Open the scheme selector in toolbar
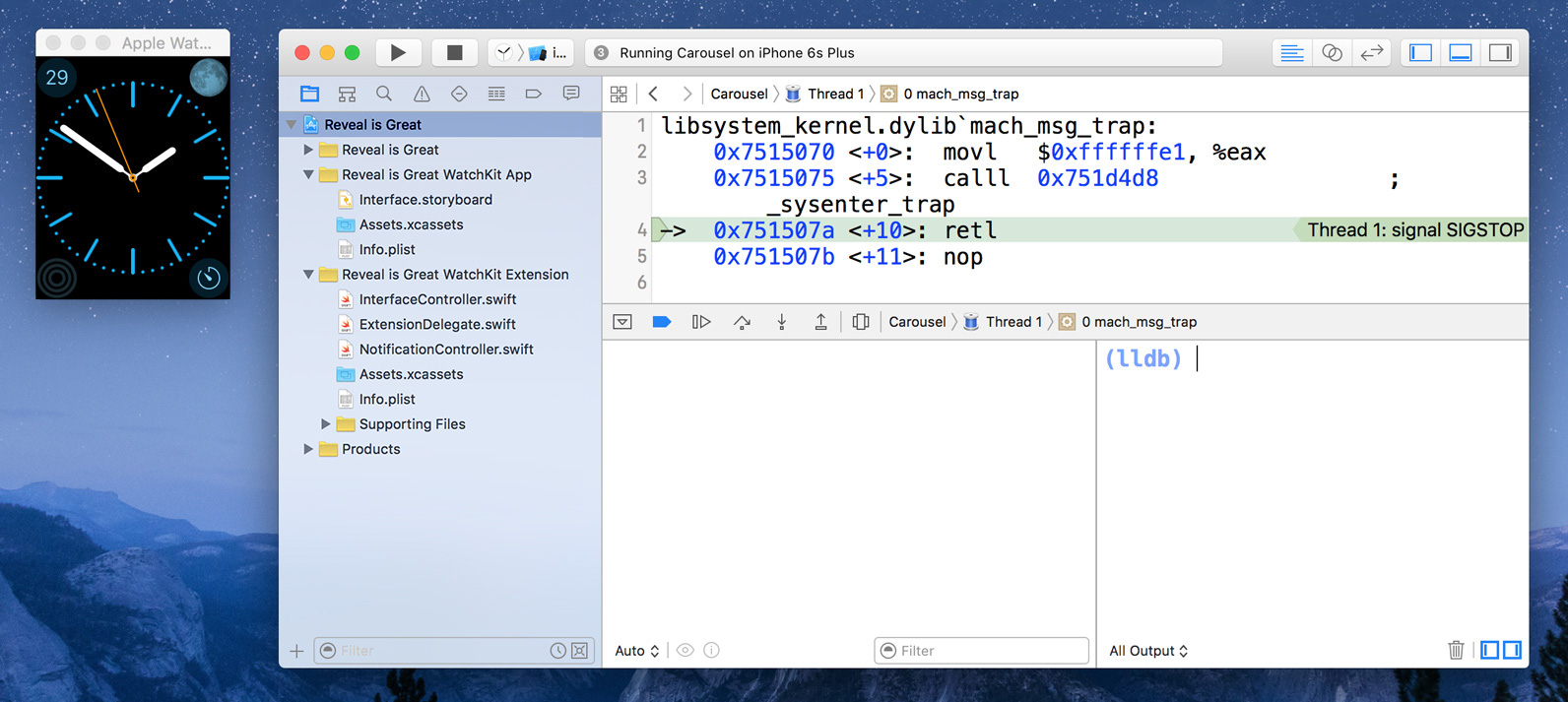 coord(532,53)
